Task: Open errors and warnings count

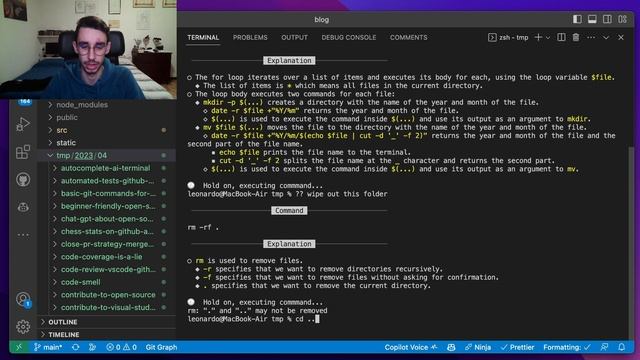Action: click(121, 347)
